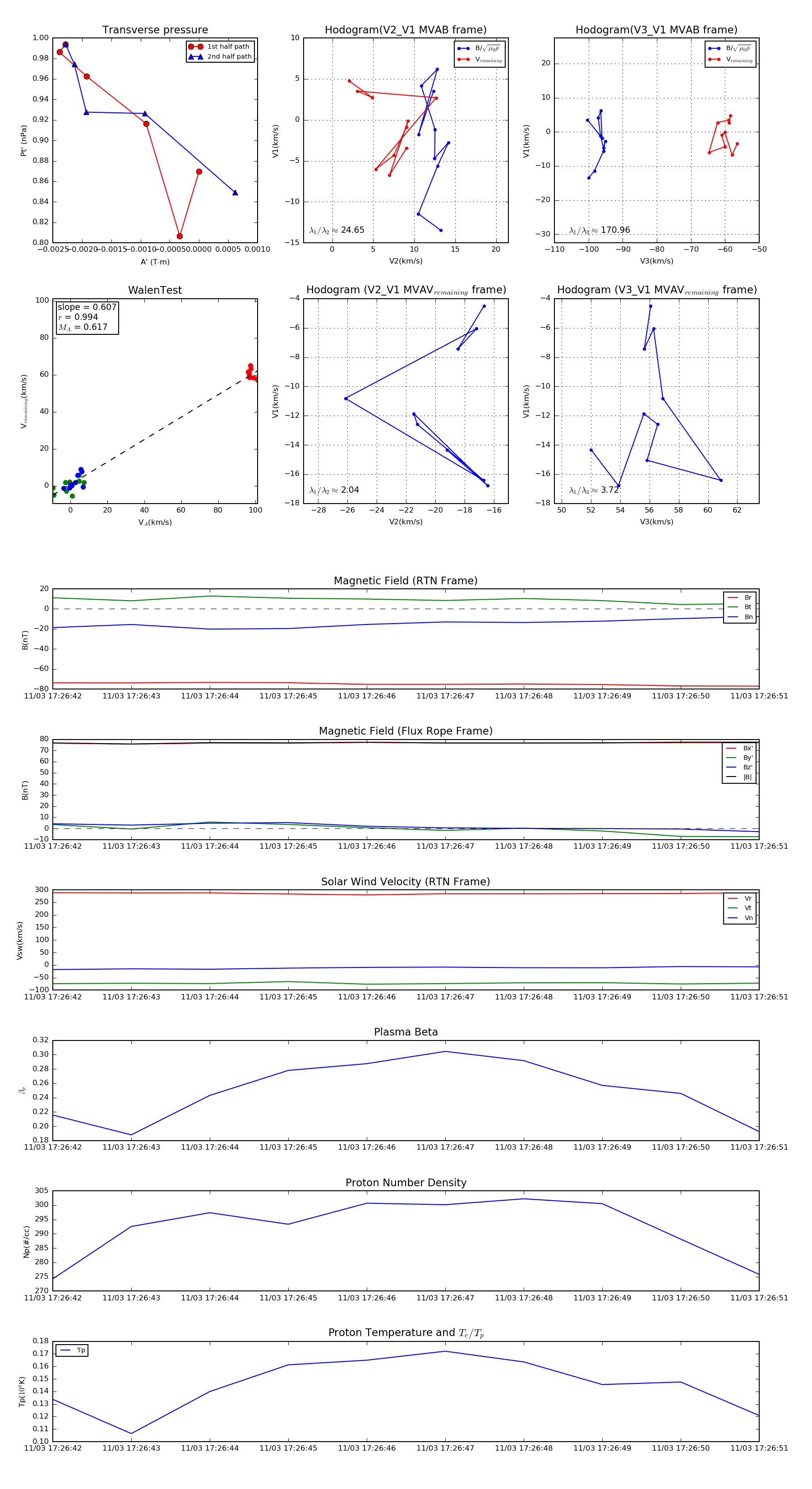Click the "Tp(10^6K)" y-axis label

click(22, 1392)
